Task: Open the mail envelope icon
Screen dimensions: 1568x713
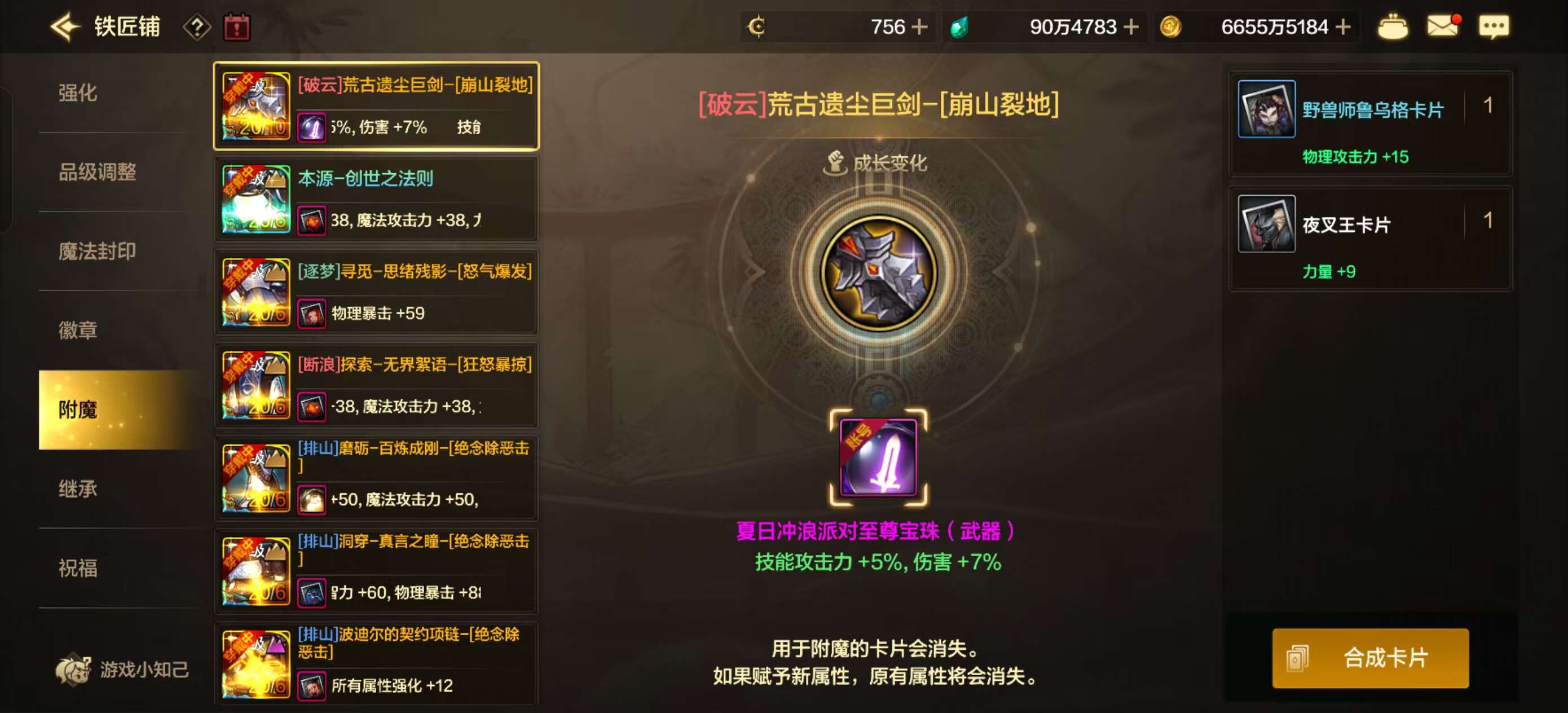Action: pyautogui.click(x=1443, y=26)
